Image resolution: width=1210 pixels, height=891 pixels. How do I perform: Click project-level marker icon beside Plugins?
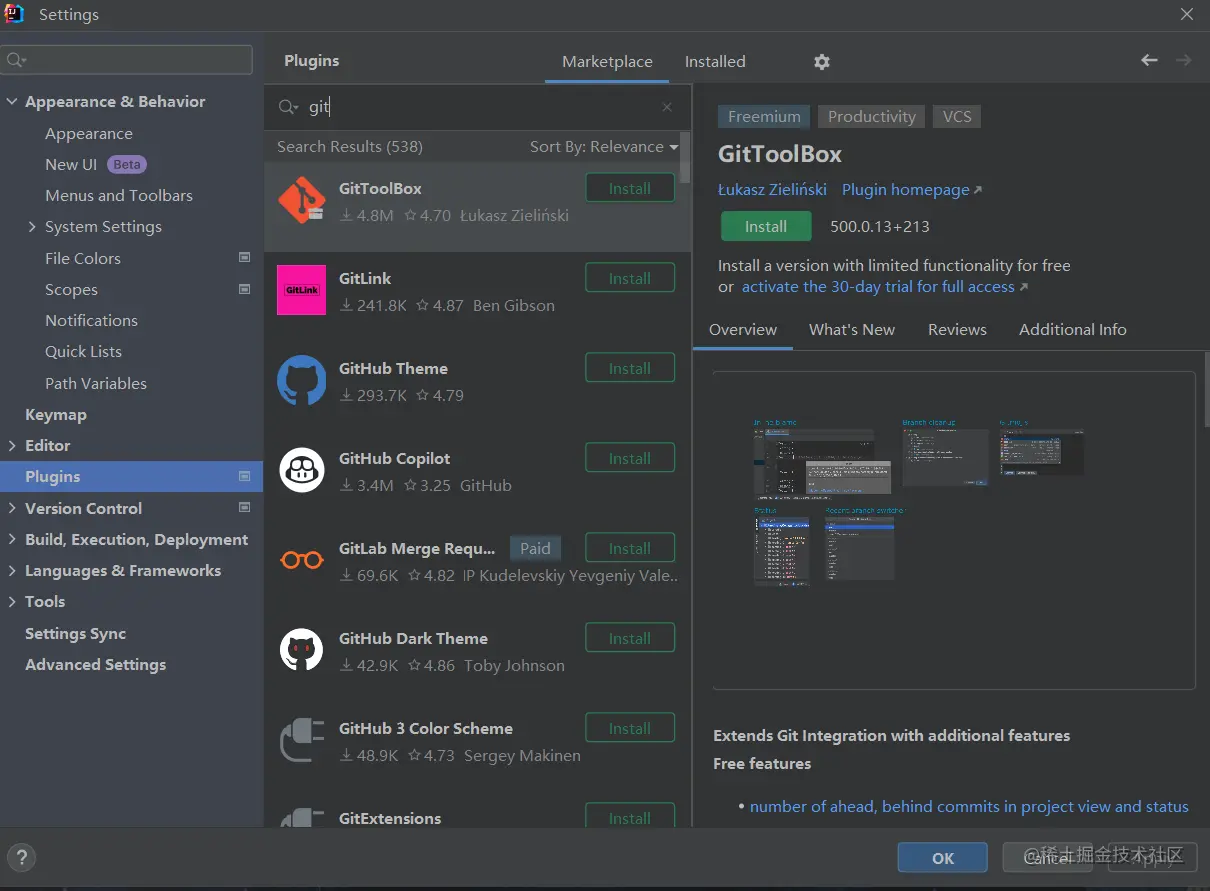(244, 476)
